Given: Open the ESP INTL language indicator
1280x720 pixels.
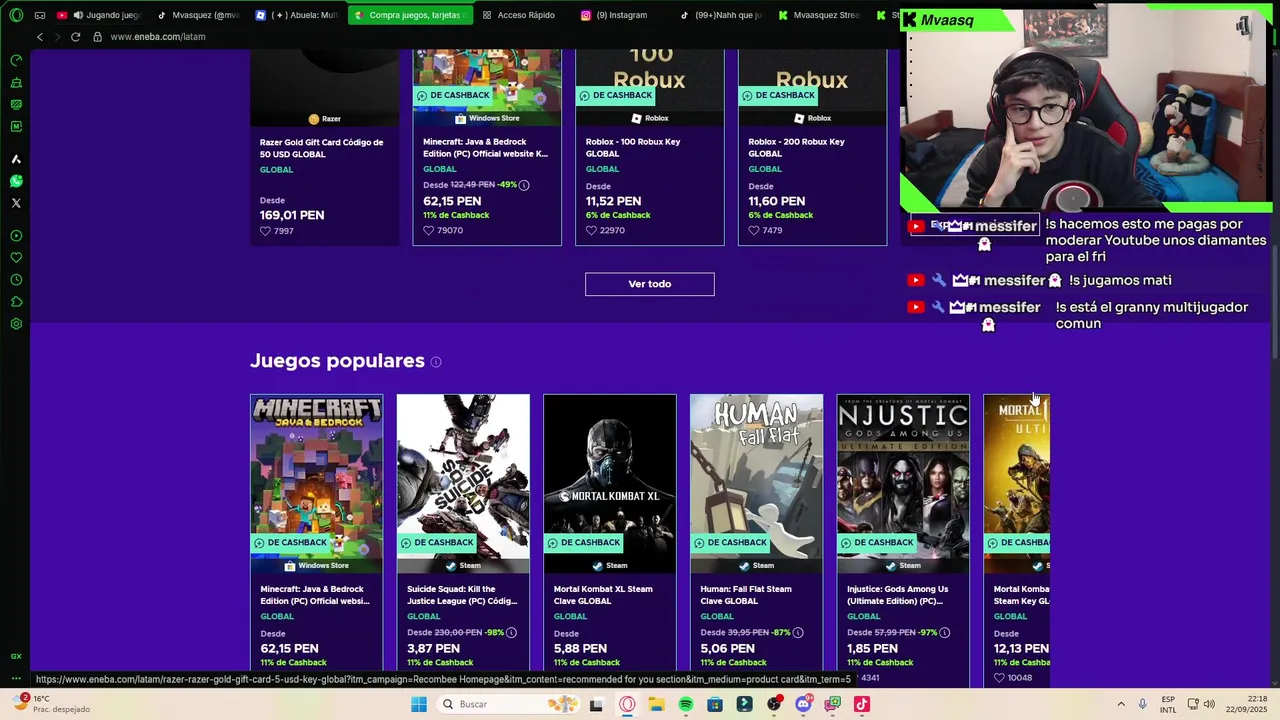Looking at the screenshot, I should pyautogui.click(x=1168, y=704).
